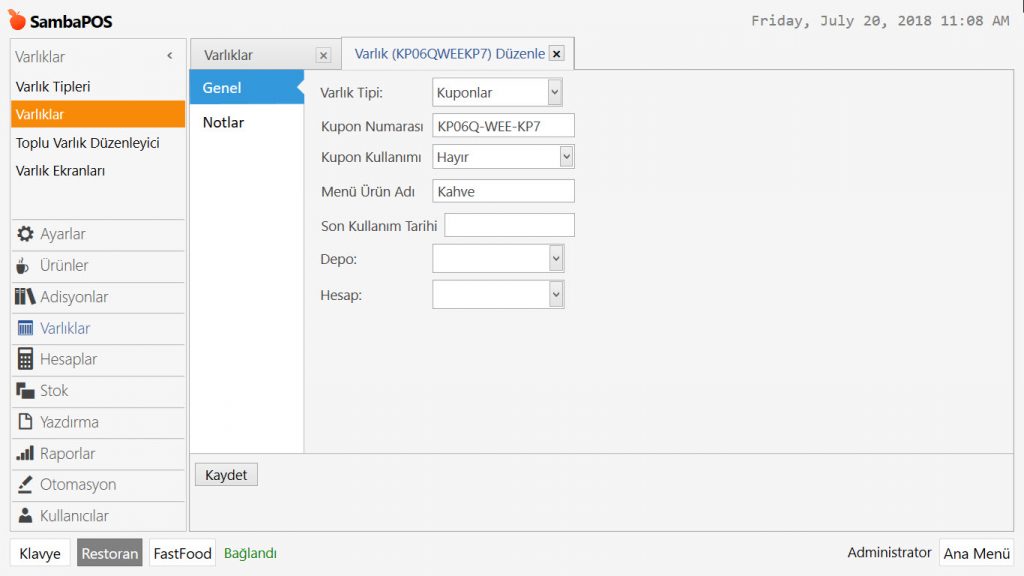This screenshot has height=576, width=1024.
Task: Switch to the Varlıklar list tab
Action: [229, 55]
